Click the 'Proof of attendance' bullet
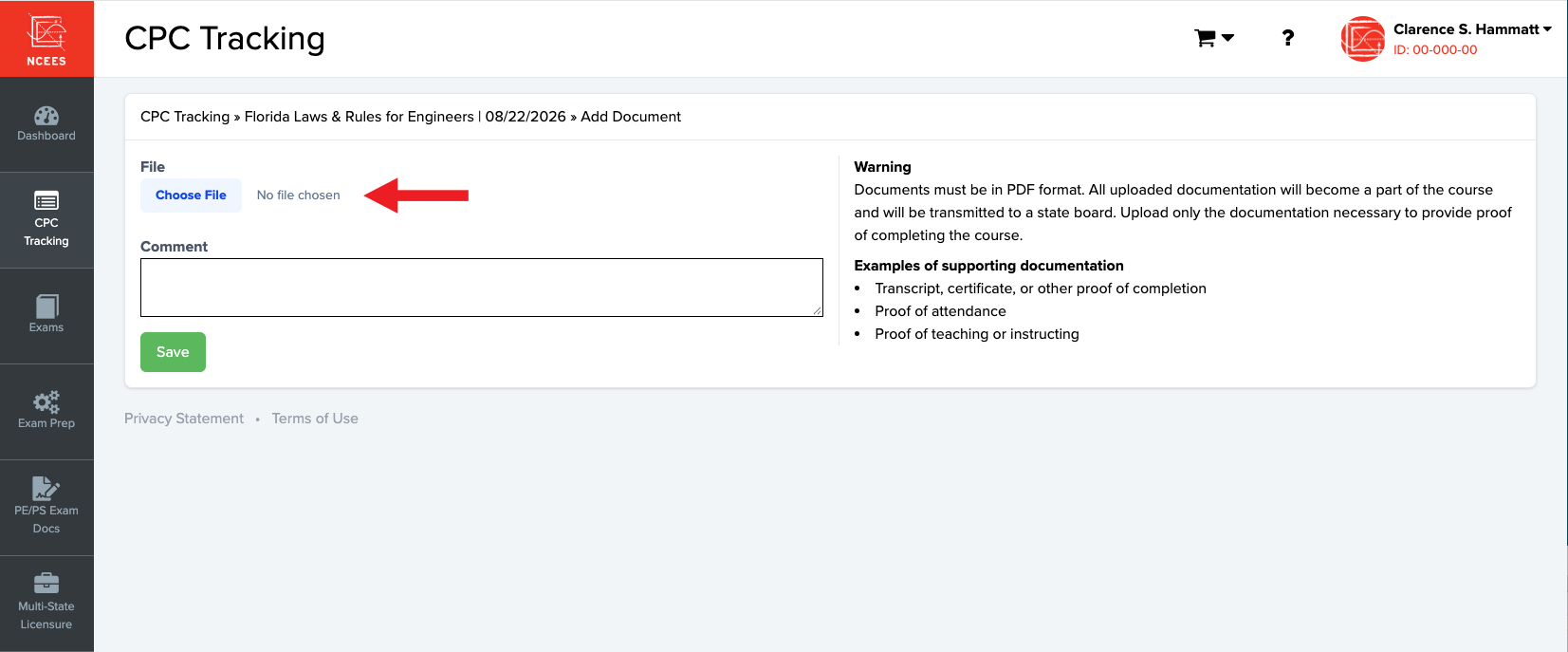 (940, 311)
